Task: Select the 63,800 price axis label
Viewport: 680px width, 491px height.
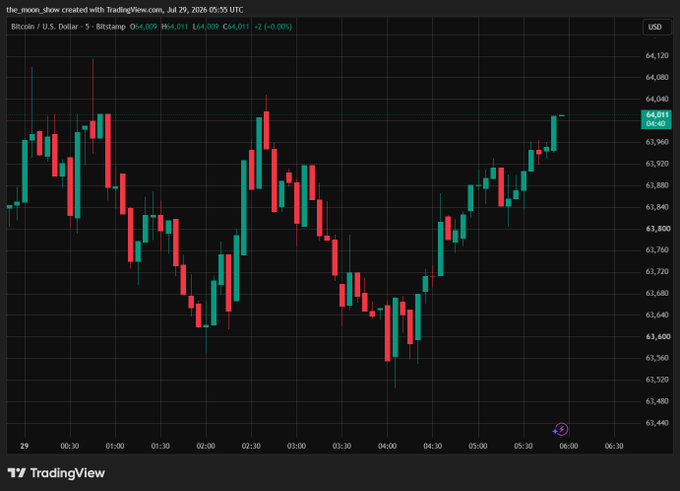Action: 657,229
